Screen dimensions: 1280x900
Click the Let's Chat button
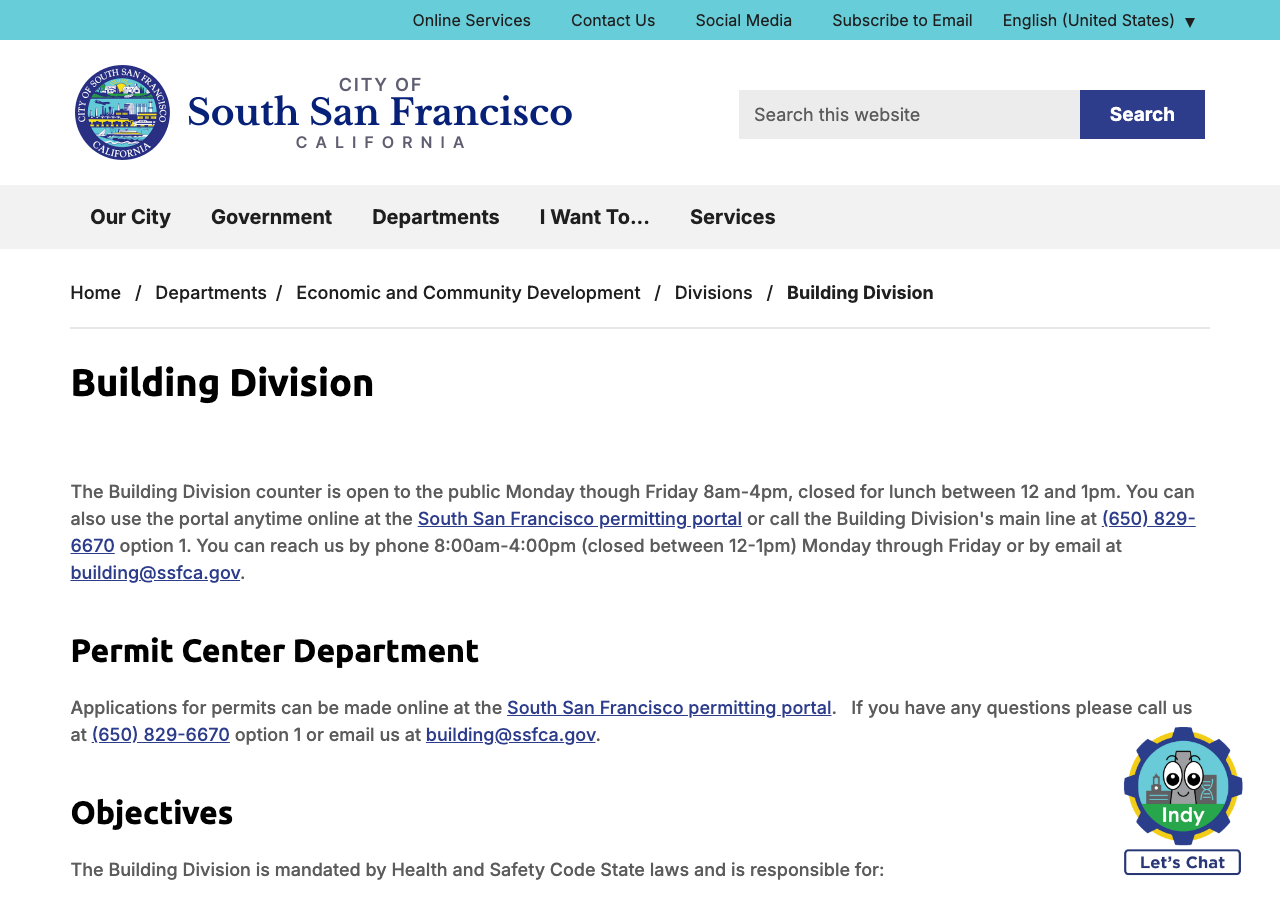pyautogui.click(x=1182, y=862)
